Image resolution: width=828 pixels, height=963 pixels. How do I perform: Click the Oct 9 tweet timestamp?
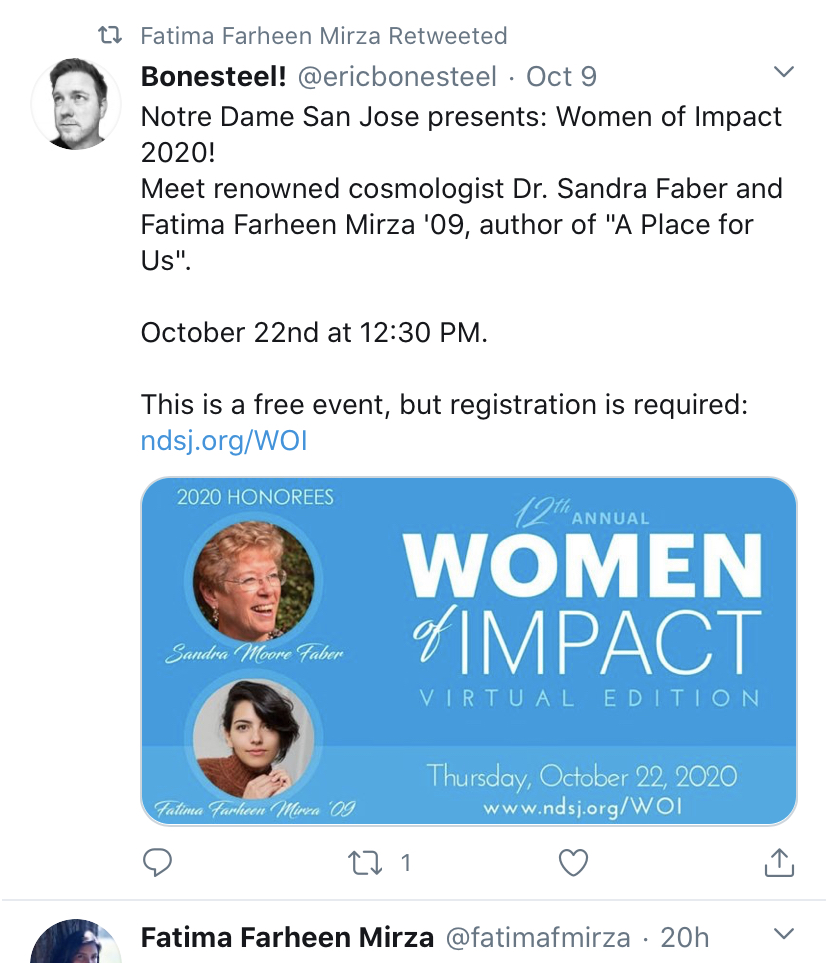pyautogui.click(x=561, y=77)
